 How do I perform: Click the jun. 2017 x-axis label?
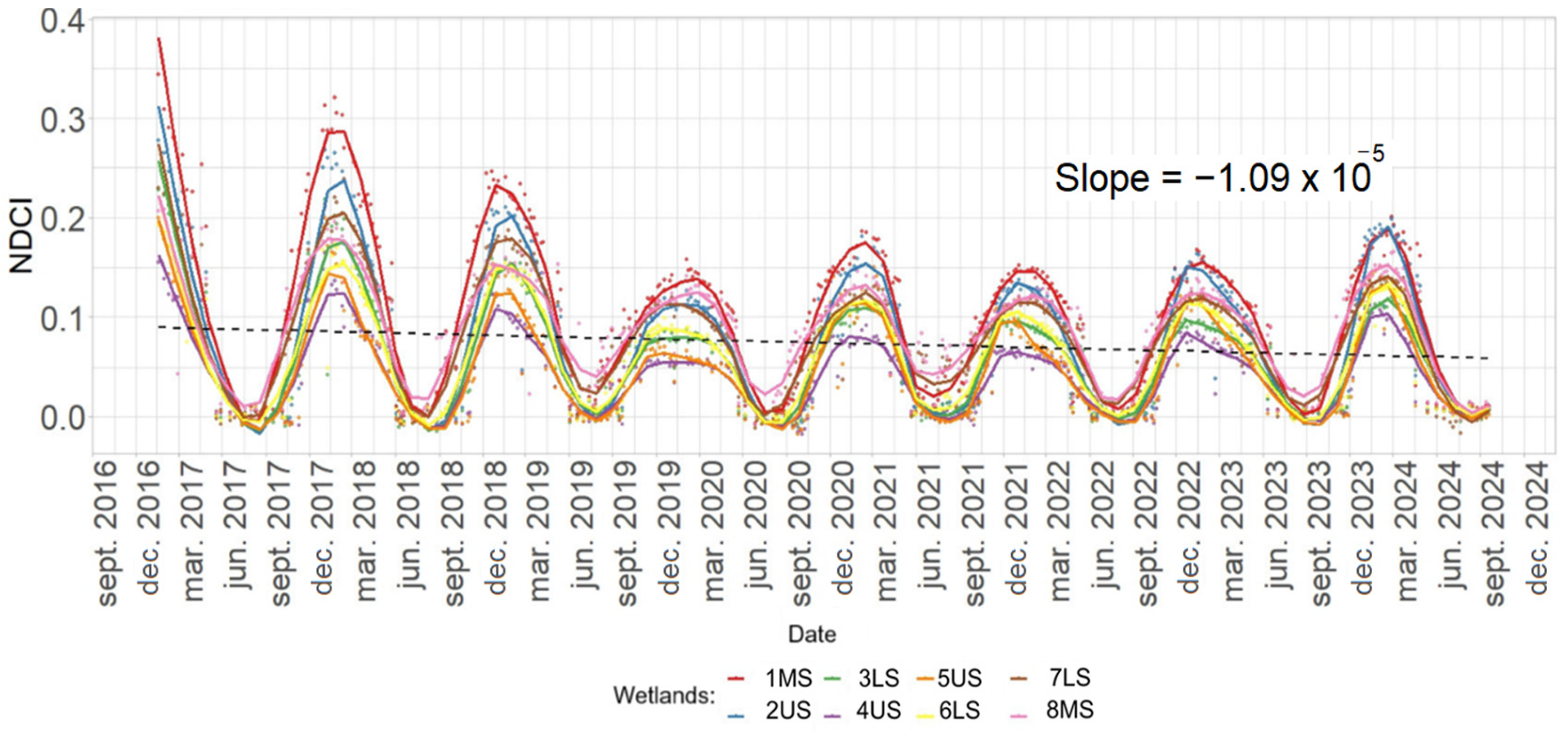[x=236, y=526]
